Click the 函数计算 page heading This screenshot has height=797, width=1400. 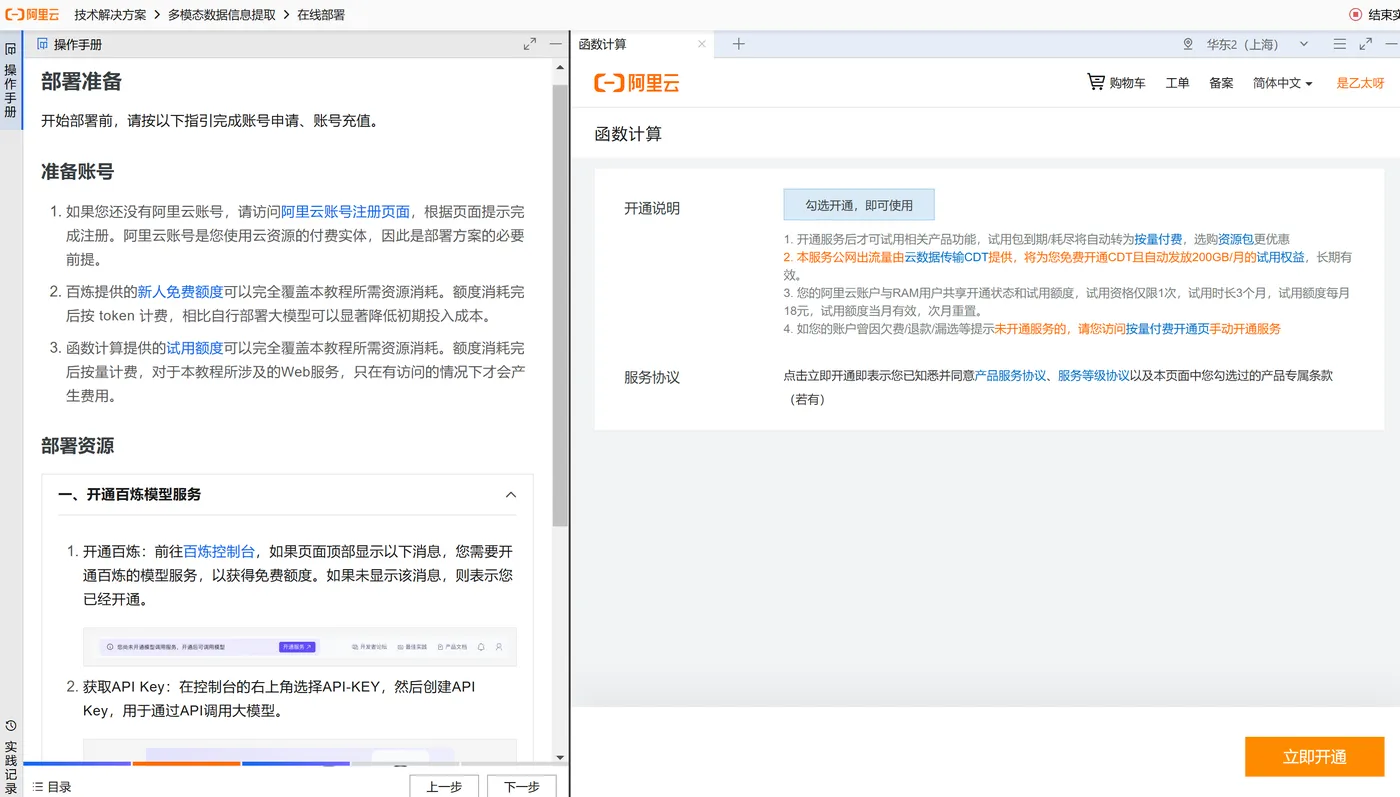click(628, 134)
